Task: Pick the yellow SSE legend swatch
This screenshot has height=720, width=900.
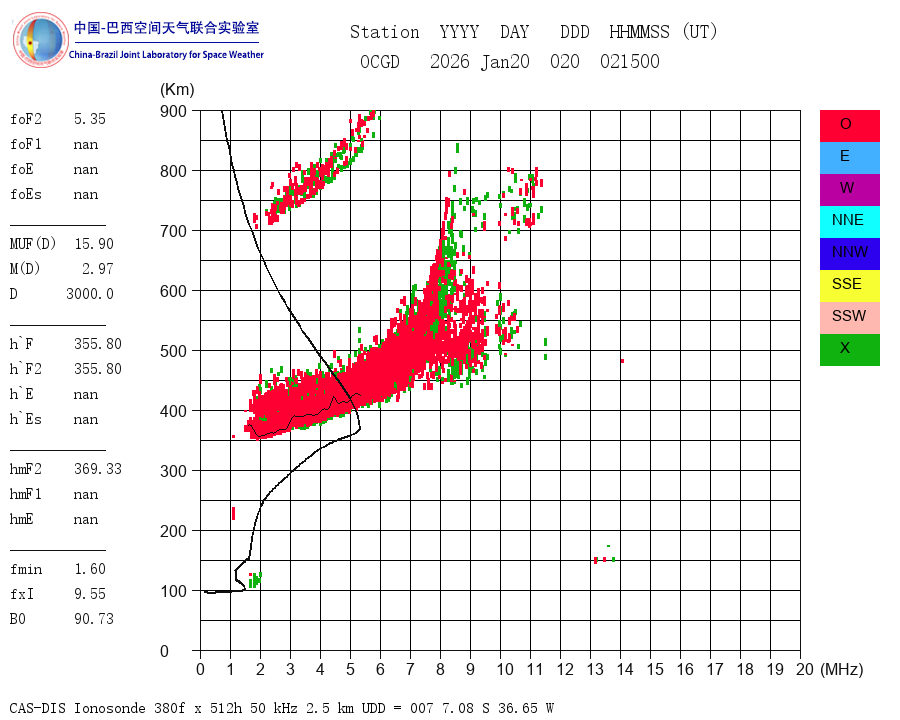Action: click(849, 286)
